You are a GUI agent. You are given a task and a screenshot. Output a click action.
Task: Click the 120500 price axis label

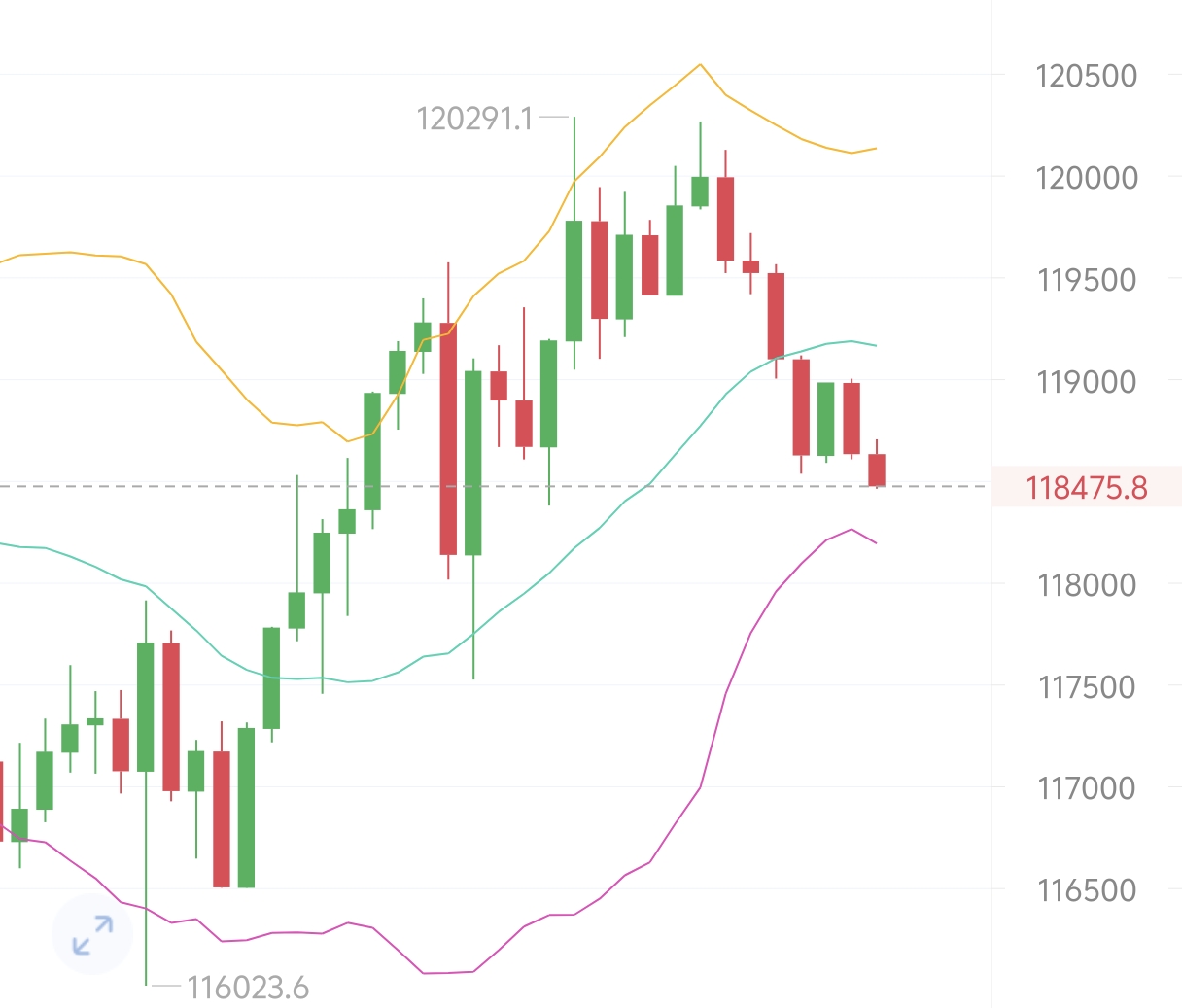tap(1086, 76)
